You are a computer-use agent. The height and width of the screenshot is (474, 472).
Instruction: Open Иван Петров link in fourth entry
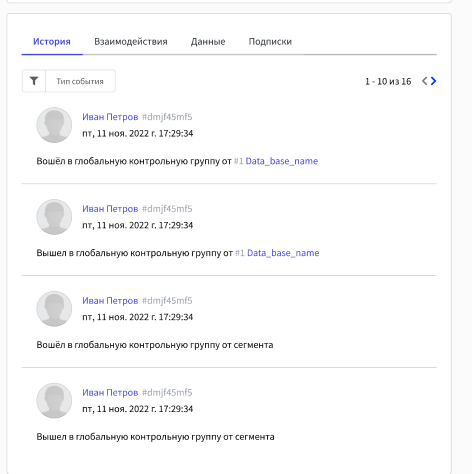click(110, 392)
